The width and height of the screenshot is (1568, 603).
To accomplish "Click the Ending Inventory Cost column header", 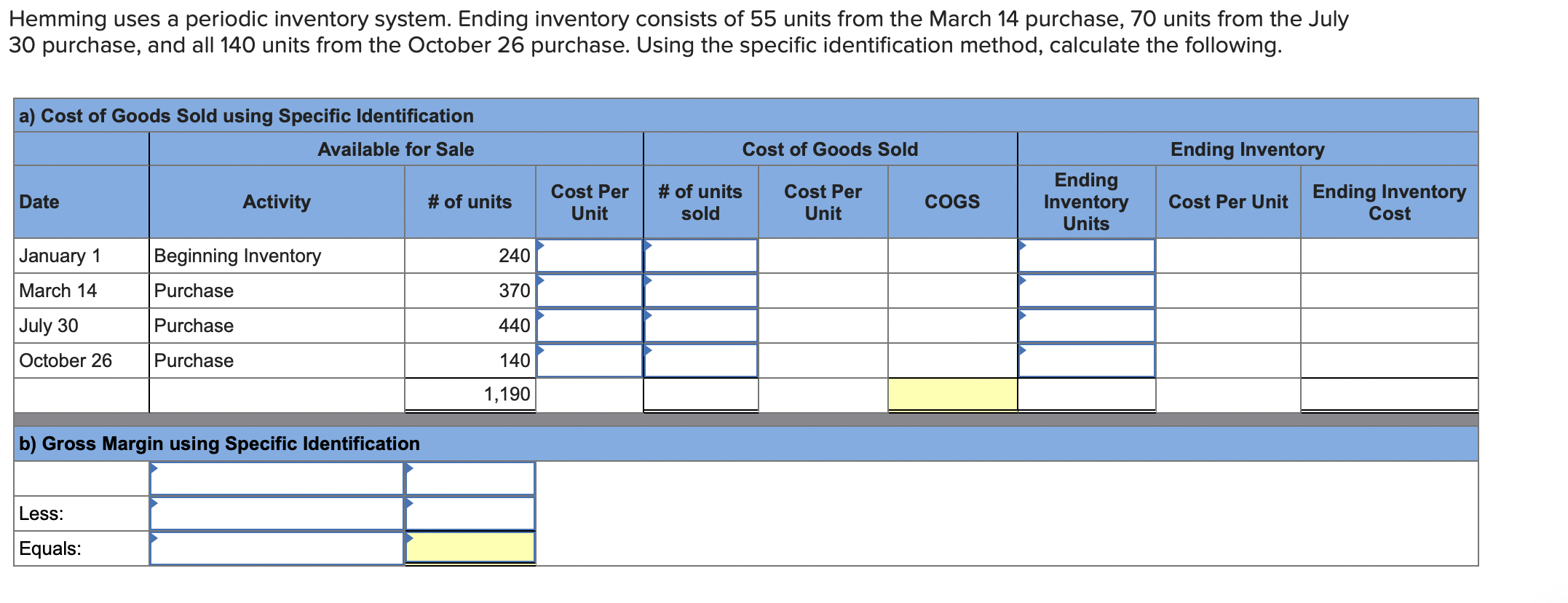I will [x=1390, y=202].
